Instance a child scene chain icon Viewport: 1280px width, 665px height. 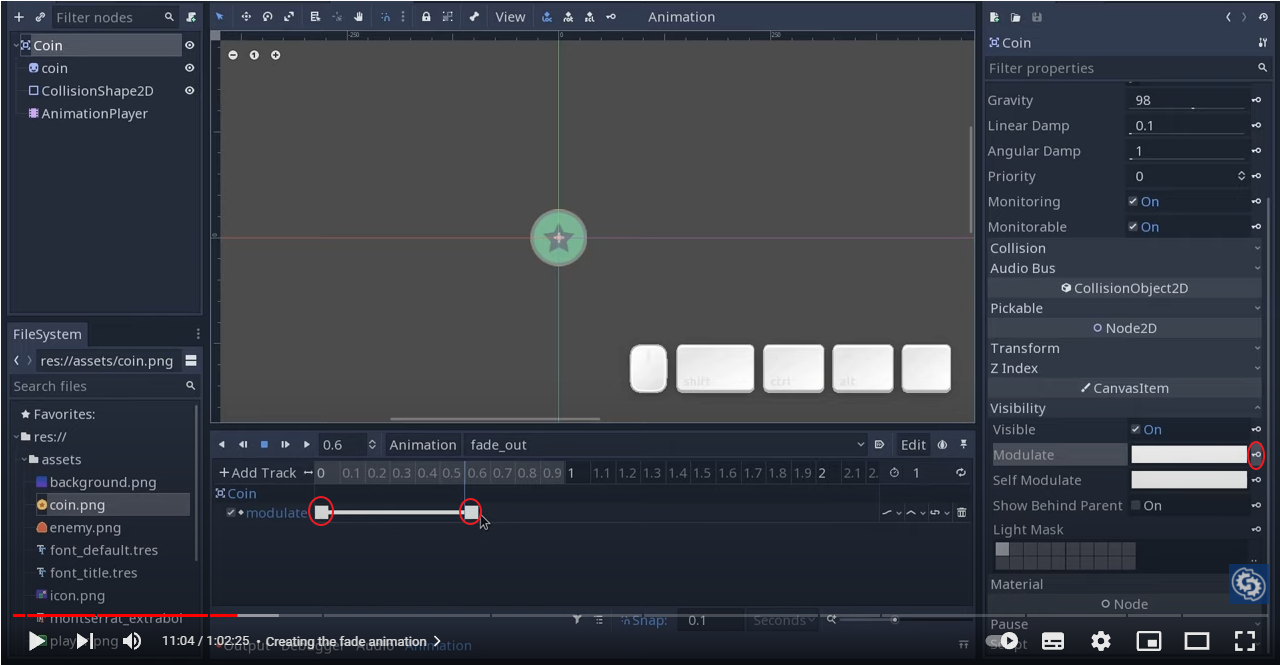click(40, 17)
